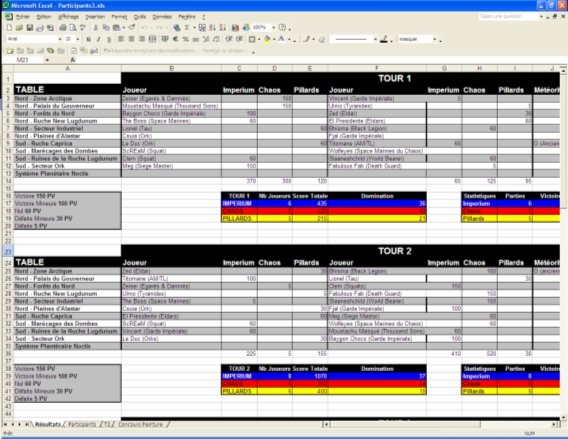Screen dimensions: 568x439
Task: Toggle Underline formatting
Action: click(109, 39)
